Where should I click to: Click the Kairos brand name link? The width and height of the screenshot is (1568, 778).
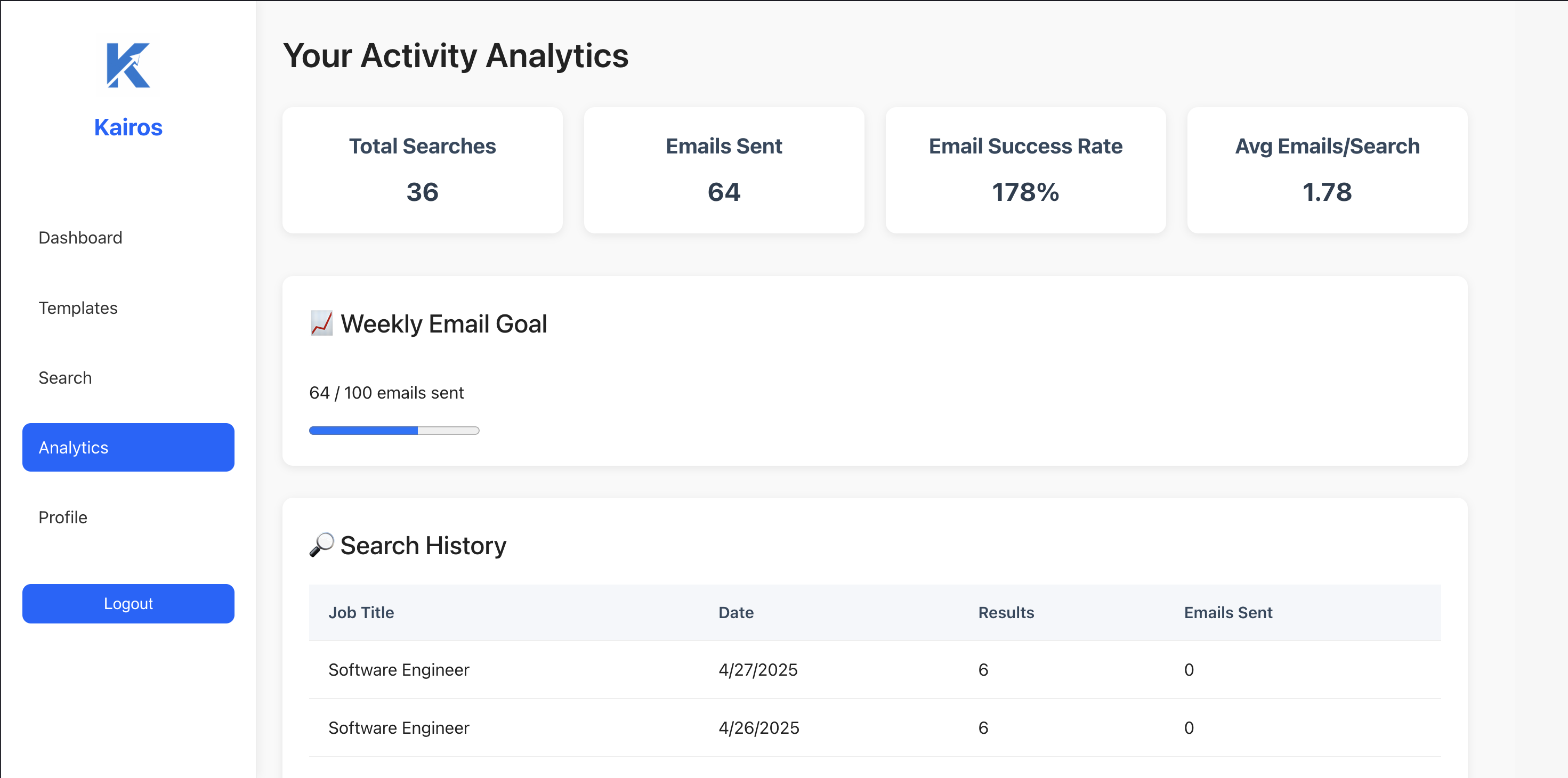[x=128, y=127]
